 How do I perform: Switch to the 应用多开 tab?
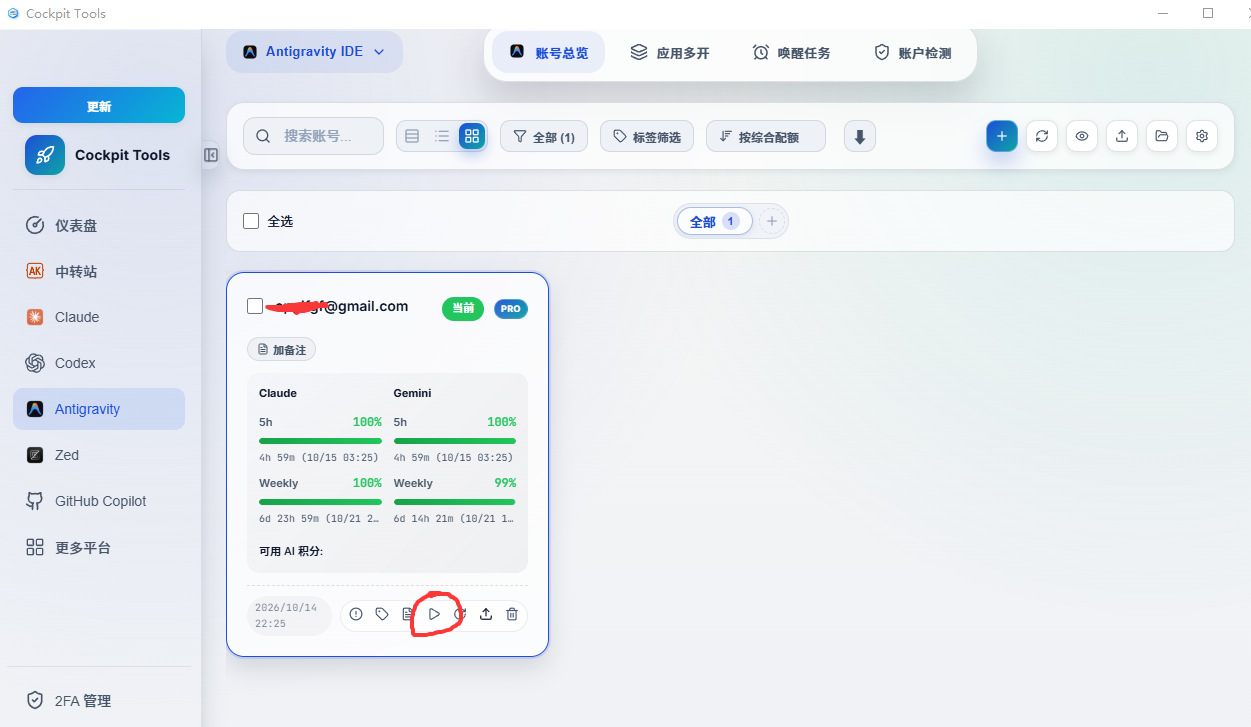click(670, 53)
